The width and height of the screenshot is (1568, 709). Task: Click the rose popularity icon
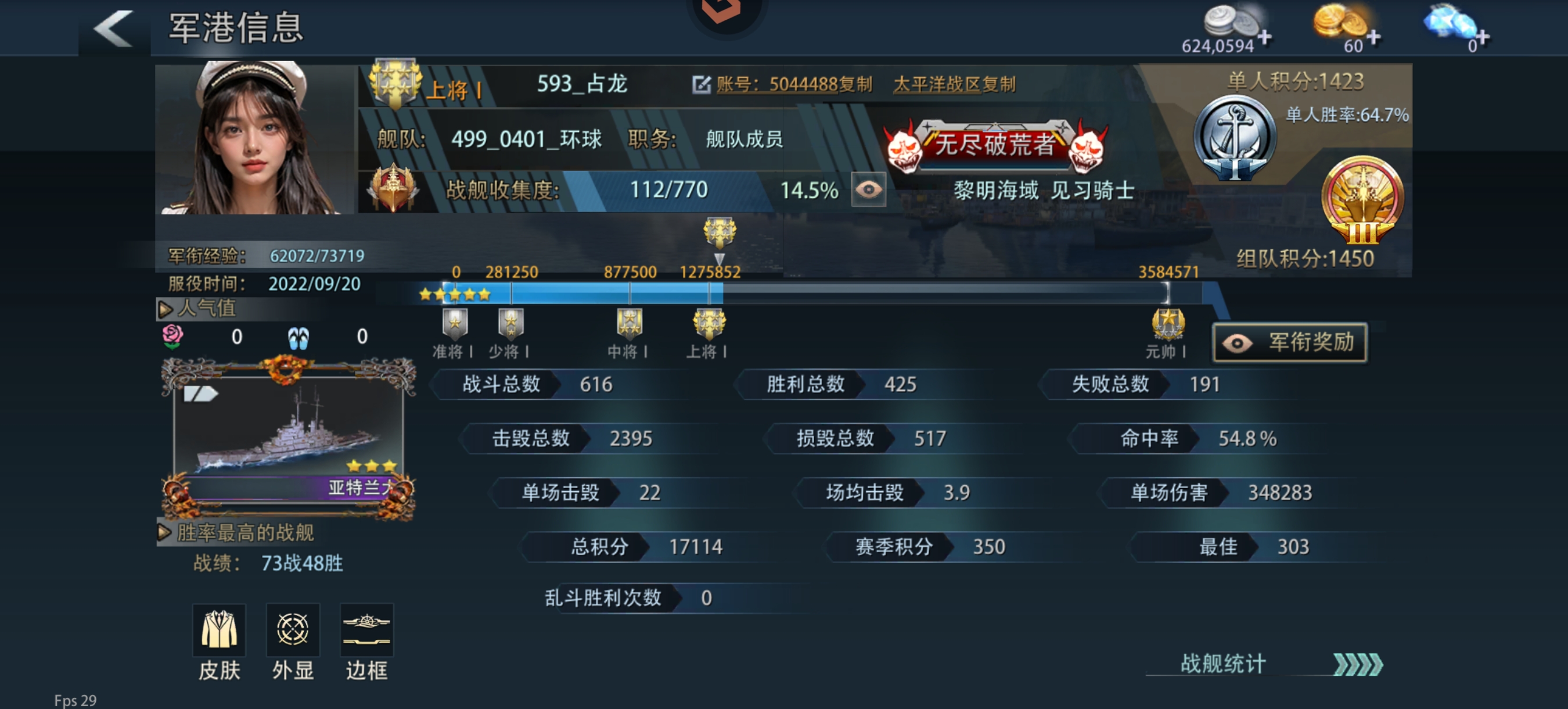(x=173, y=336)
